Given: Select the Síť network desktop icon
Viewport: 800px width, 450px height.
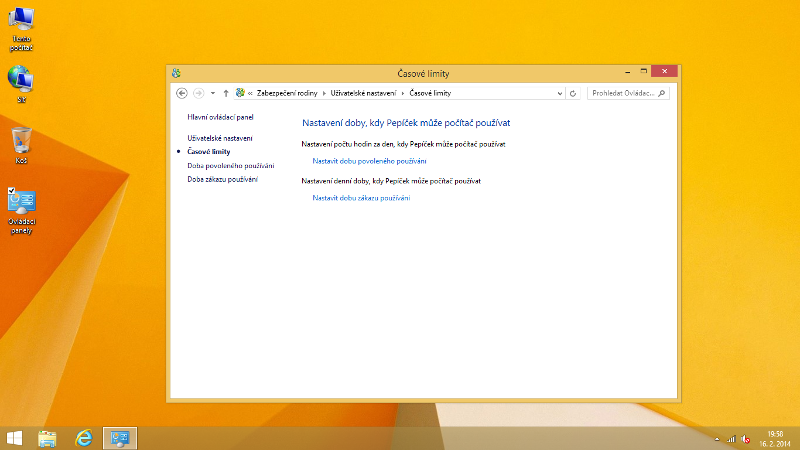Looking at the screenshot, I should (21, 80).
